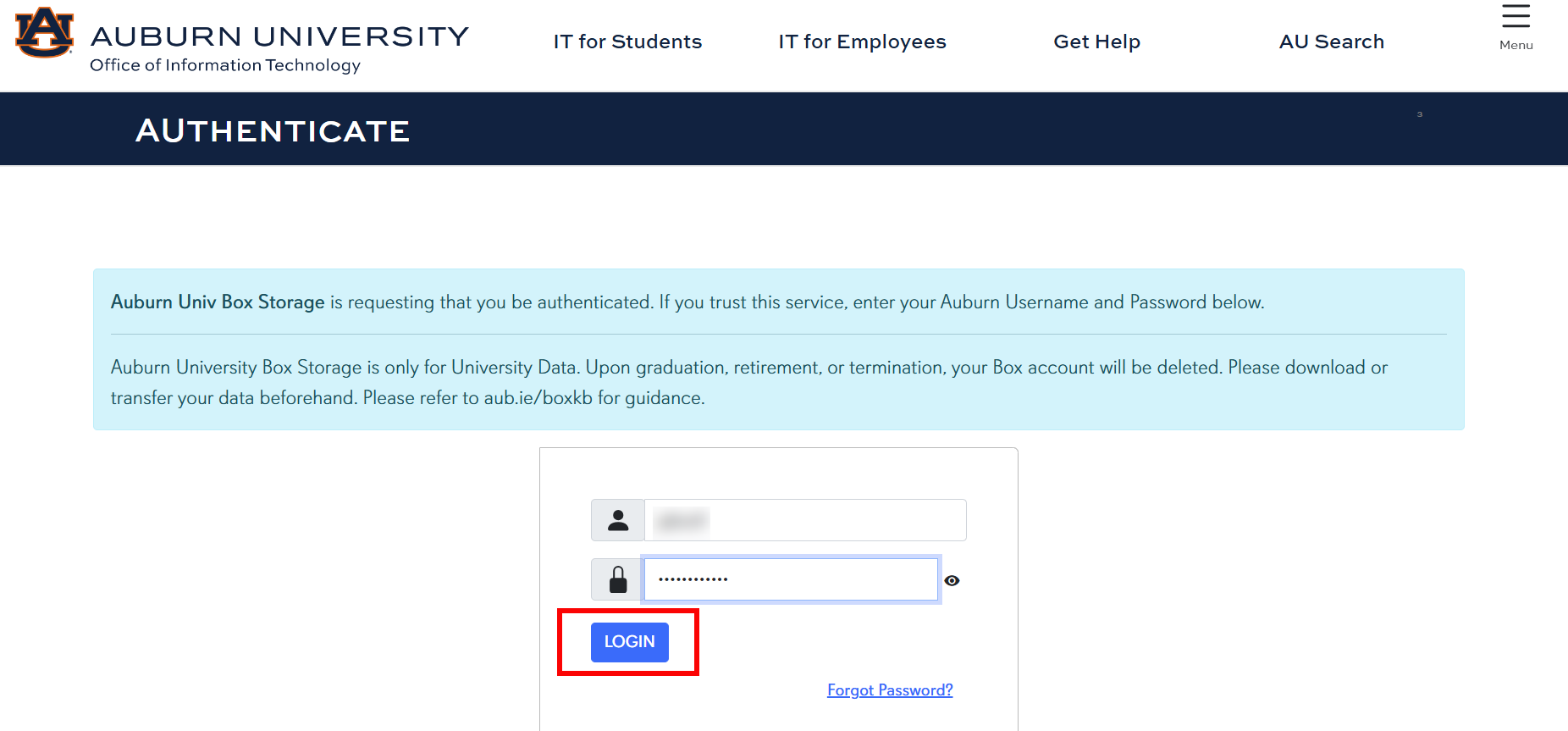1568x731 pixels.
Task: Toggle password visibility with the eye icon
Action: pyautogui.click(x=952, y=580)
